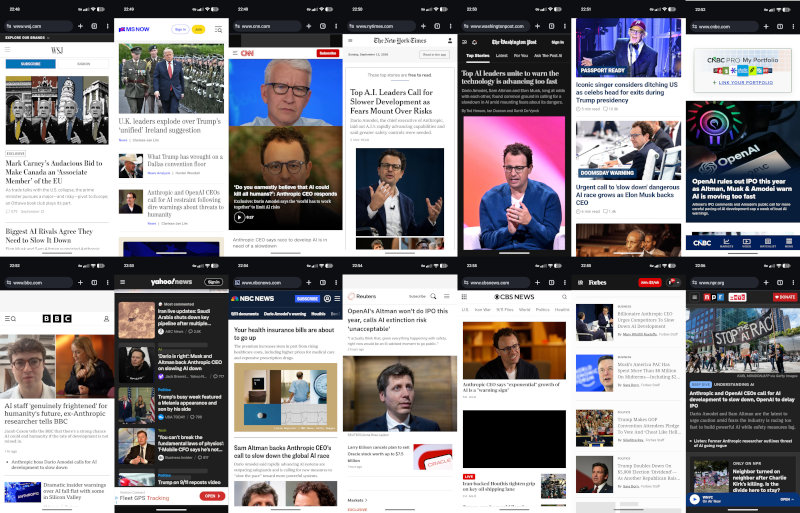
Task: Click Forbes Billionaire Anthropic CEO article thumbnail
Action: 594,322
